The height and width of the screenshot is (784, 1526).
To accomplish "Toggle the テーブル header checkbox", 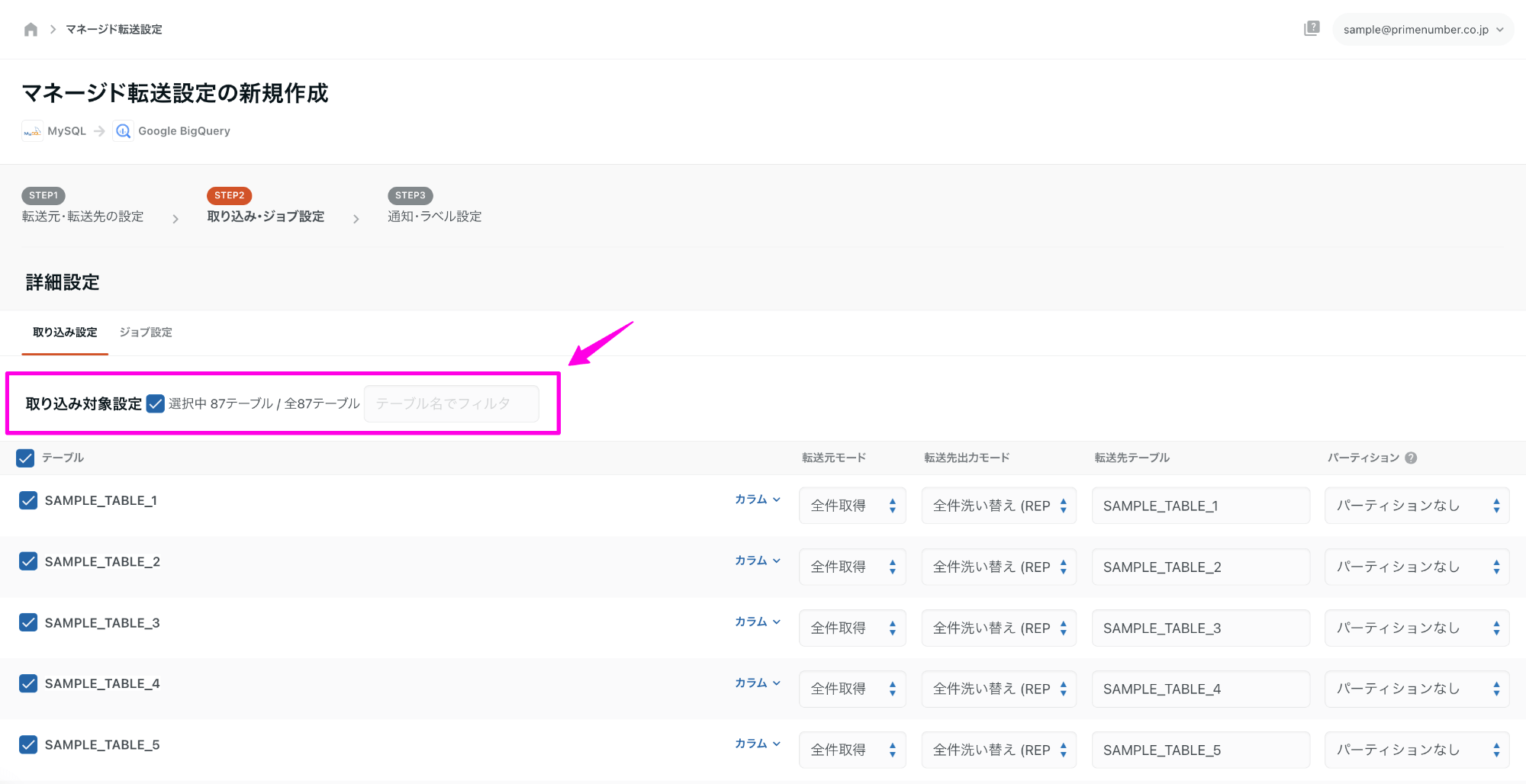I will pos(25,458).
